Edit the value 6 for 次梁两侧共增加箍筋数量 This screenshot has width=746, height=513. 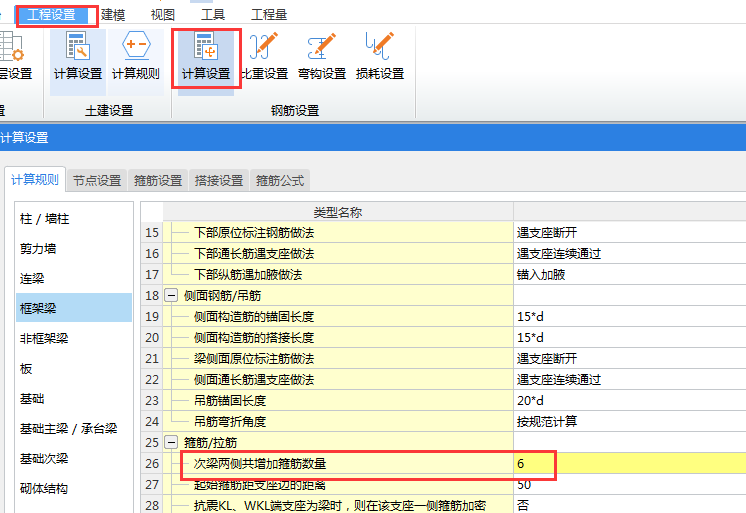coord(629,464)
